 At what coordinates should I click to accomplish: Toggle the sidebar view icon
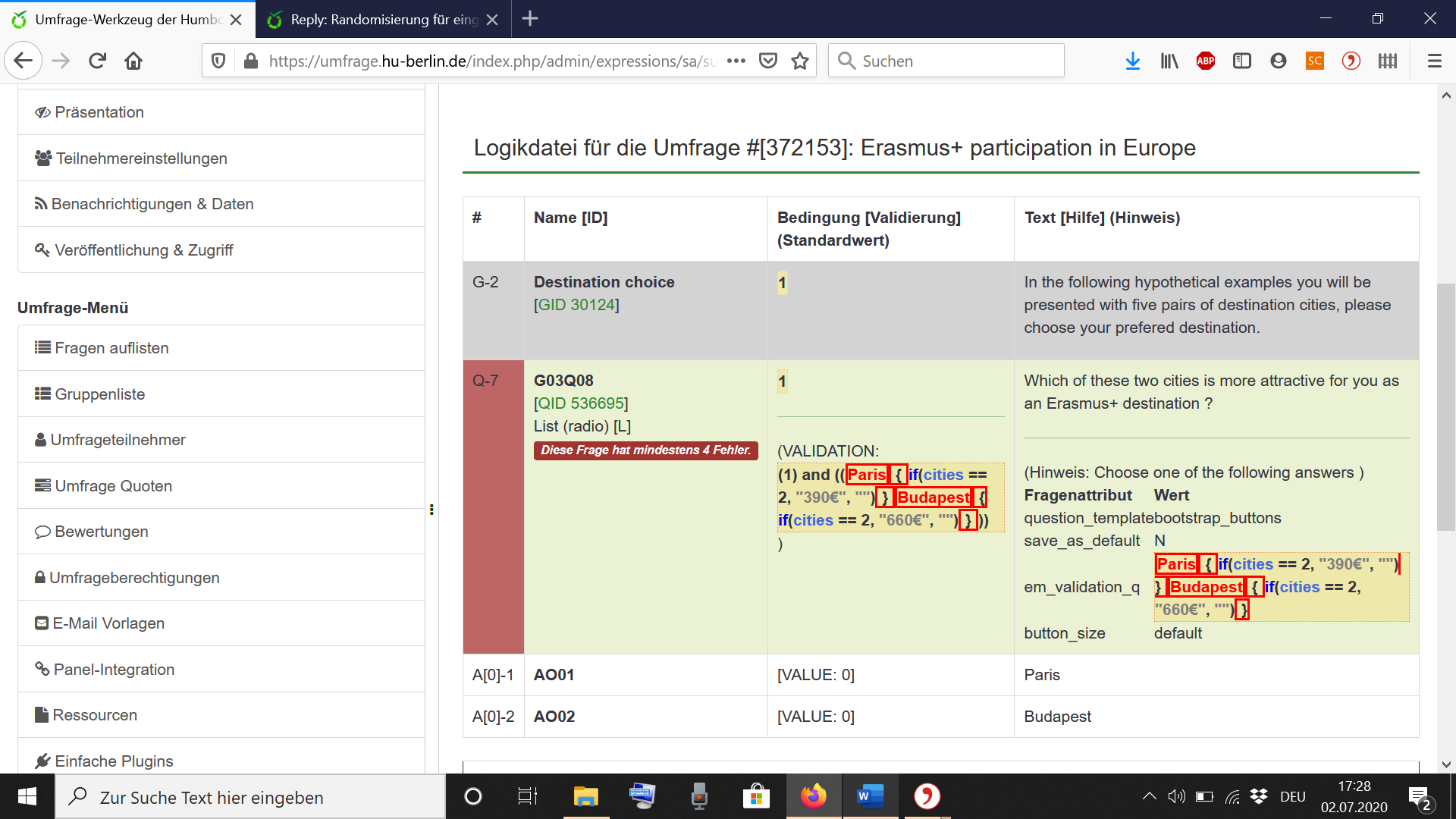pos(1241,61)
